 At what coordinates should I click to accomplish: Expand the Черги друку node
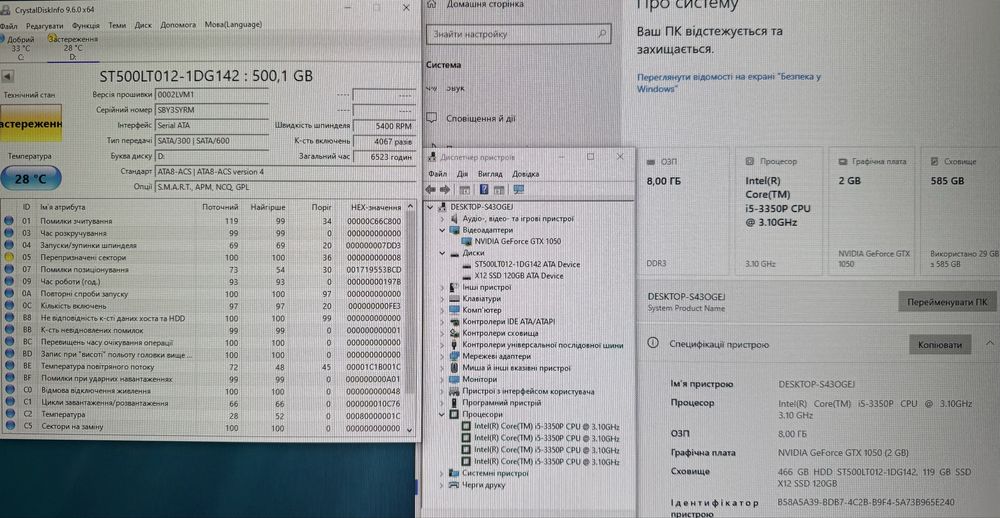point(443,485)
